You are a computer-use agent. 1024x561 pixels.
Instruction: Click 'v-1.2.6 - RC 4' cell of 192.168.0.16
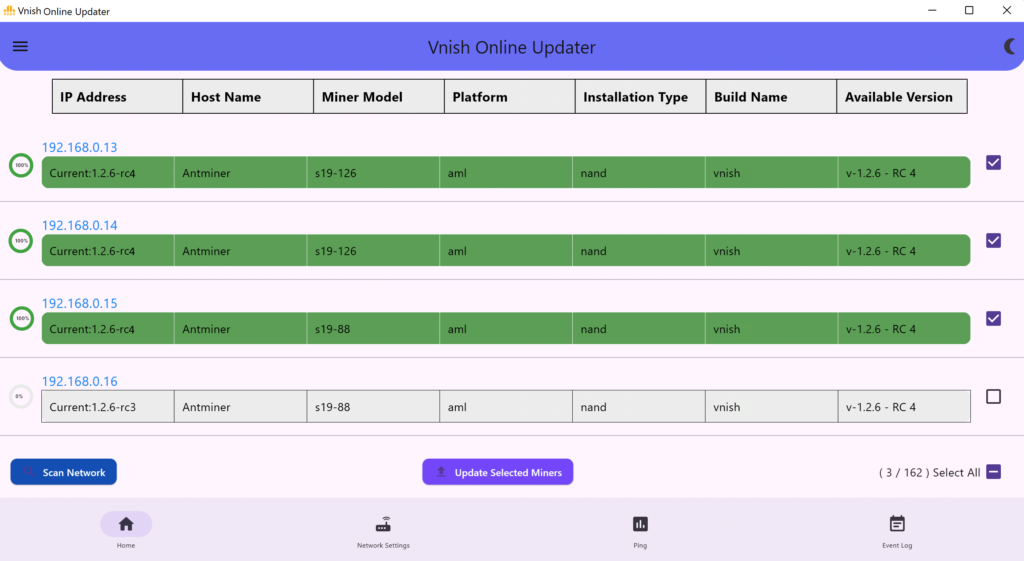pyautogui.click(x=904, y=407)
